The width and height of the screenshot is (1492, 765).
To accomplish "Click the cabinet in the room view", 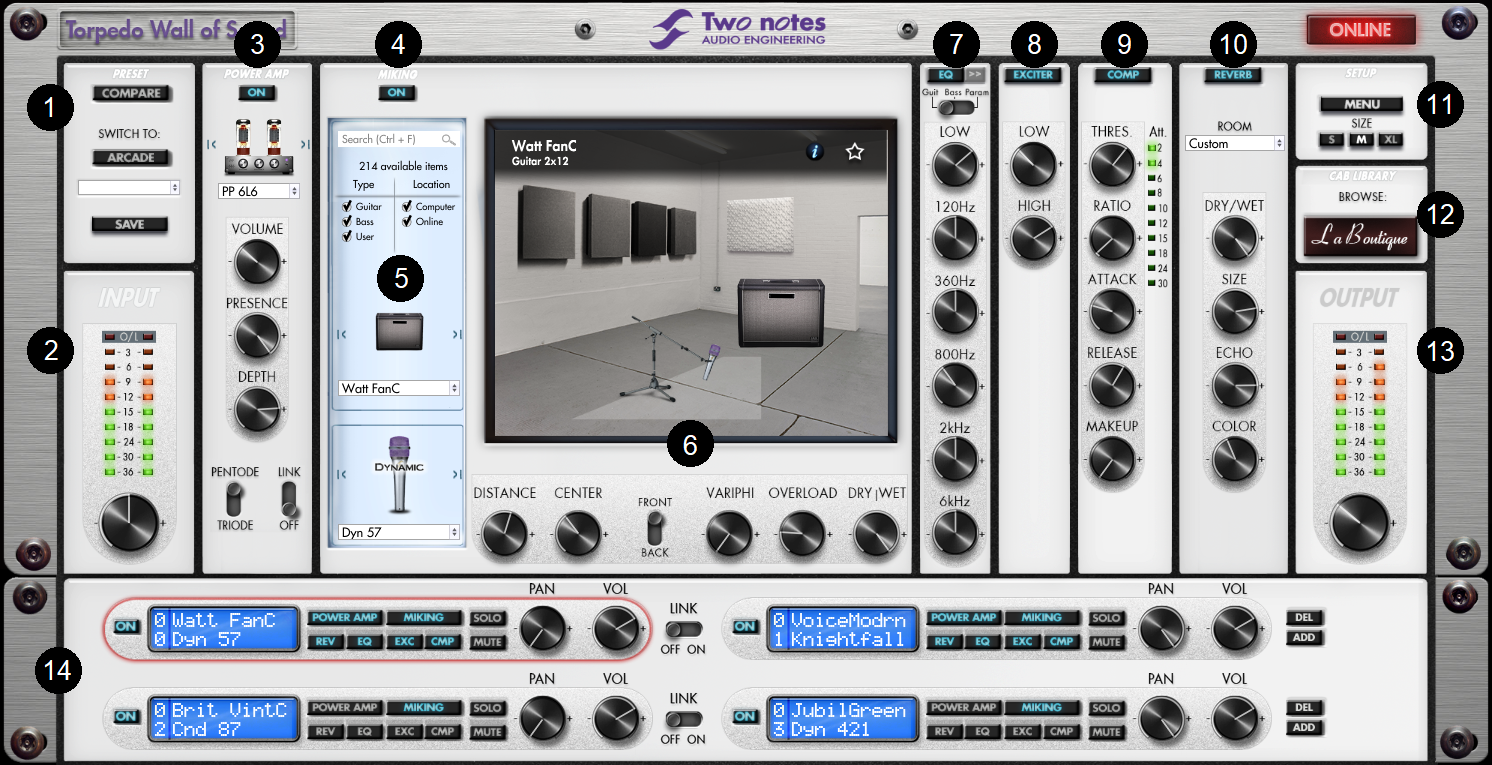I will coord(780,314).
